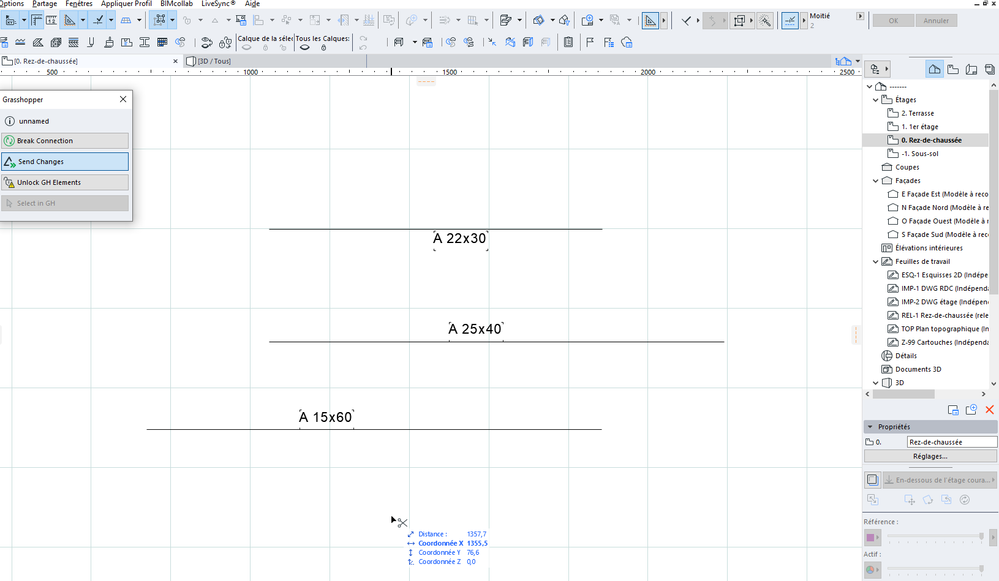
Task: Click the flag list icon
Action: click(x=608, y=43)
